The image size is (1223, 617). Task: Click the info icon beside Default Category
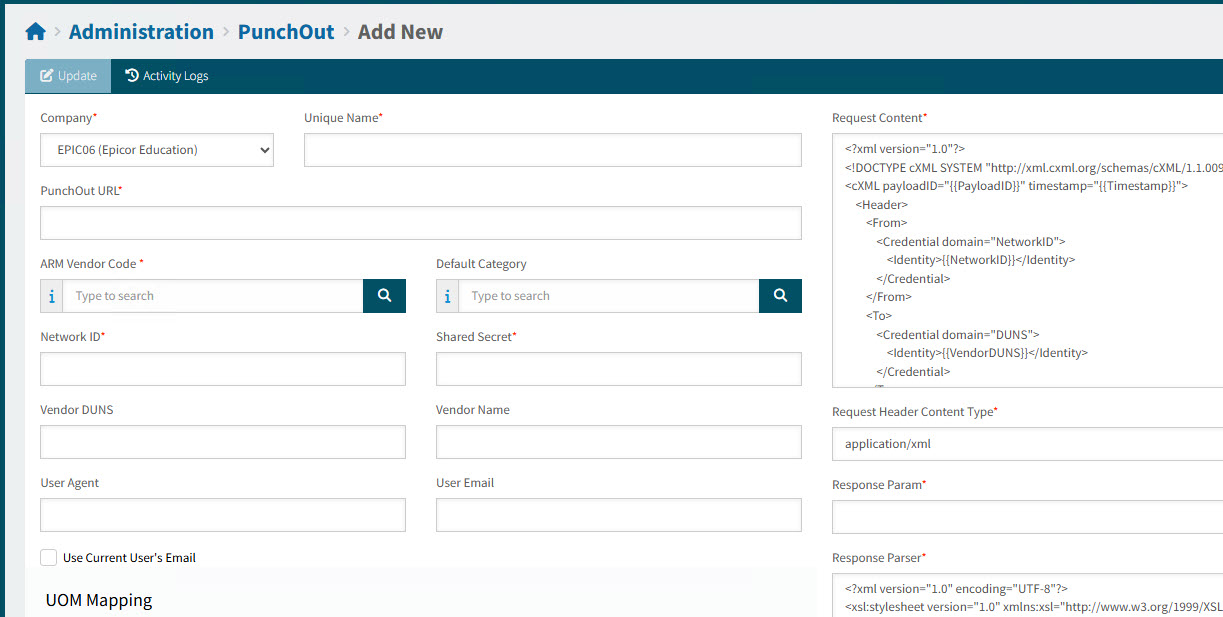coord(447,296)
